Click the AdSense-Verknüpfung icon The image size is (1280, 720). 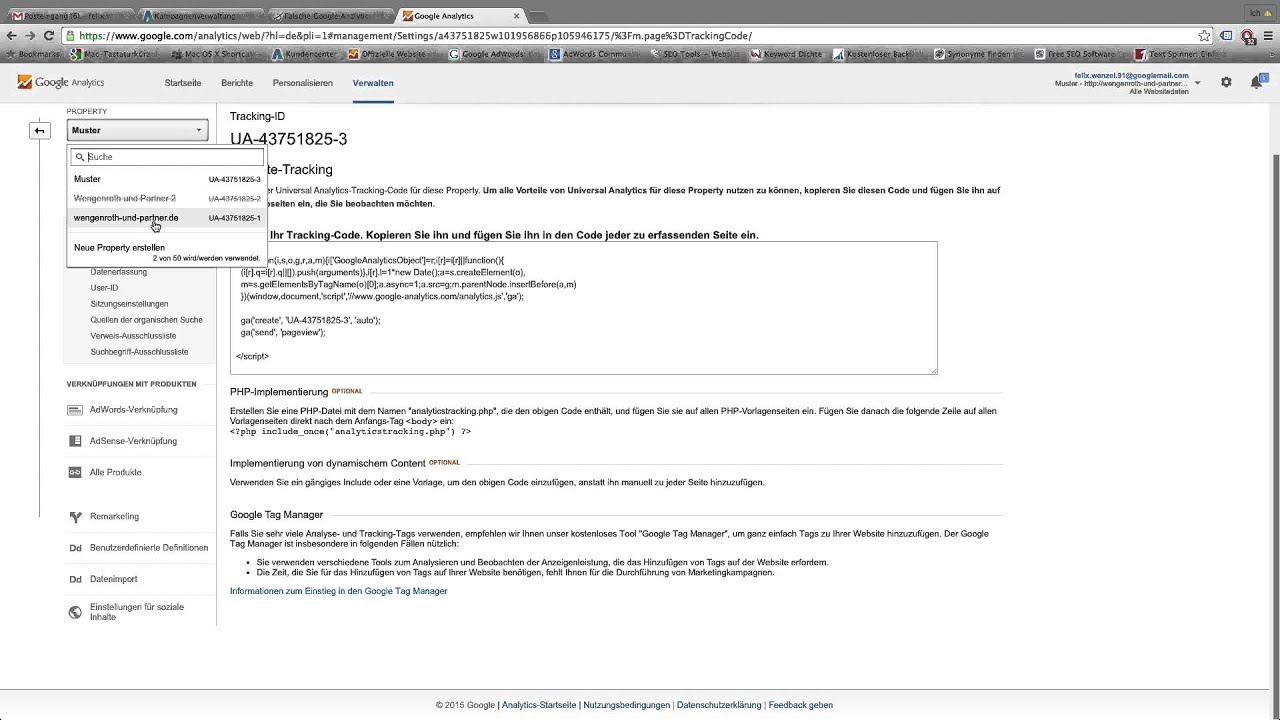[75, 441]
